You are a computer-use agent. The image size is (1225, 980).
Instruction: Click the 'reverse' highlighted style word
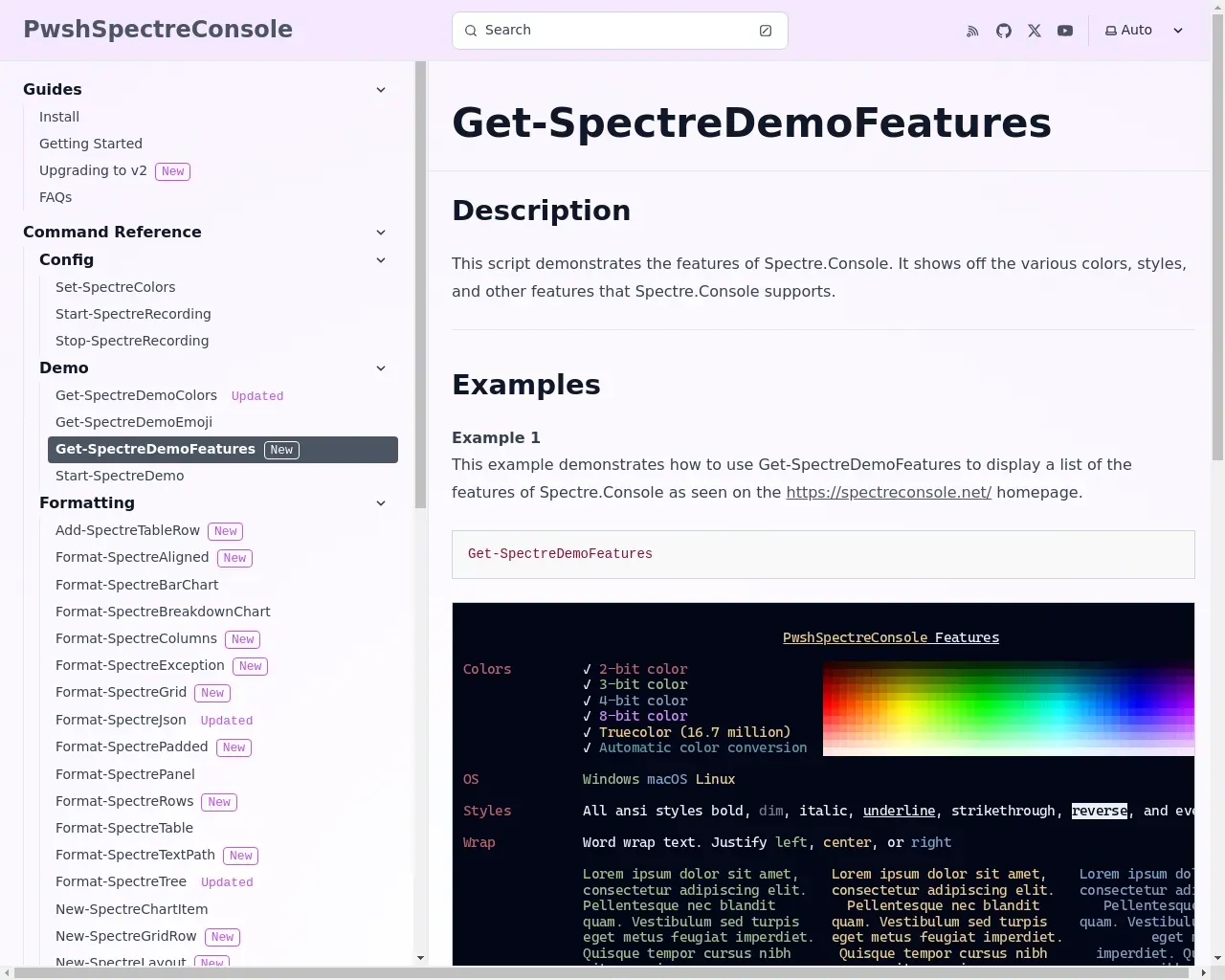[x=1100, y=811]
